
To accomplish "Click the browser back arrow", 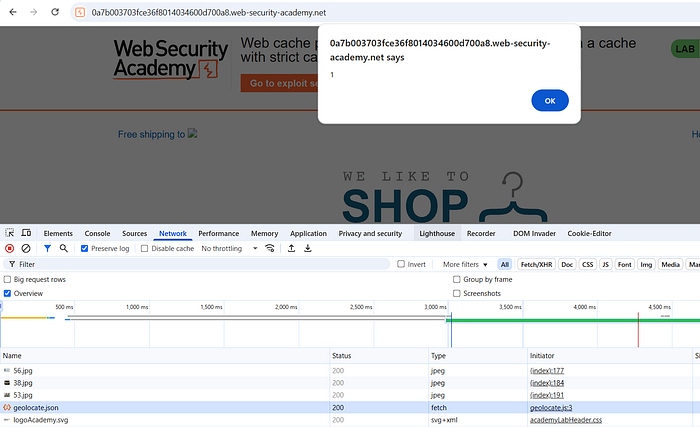I will [13, 12].
